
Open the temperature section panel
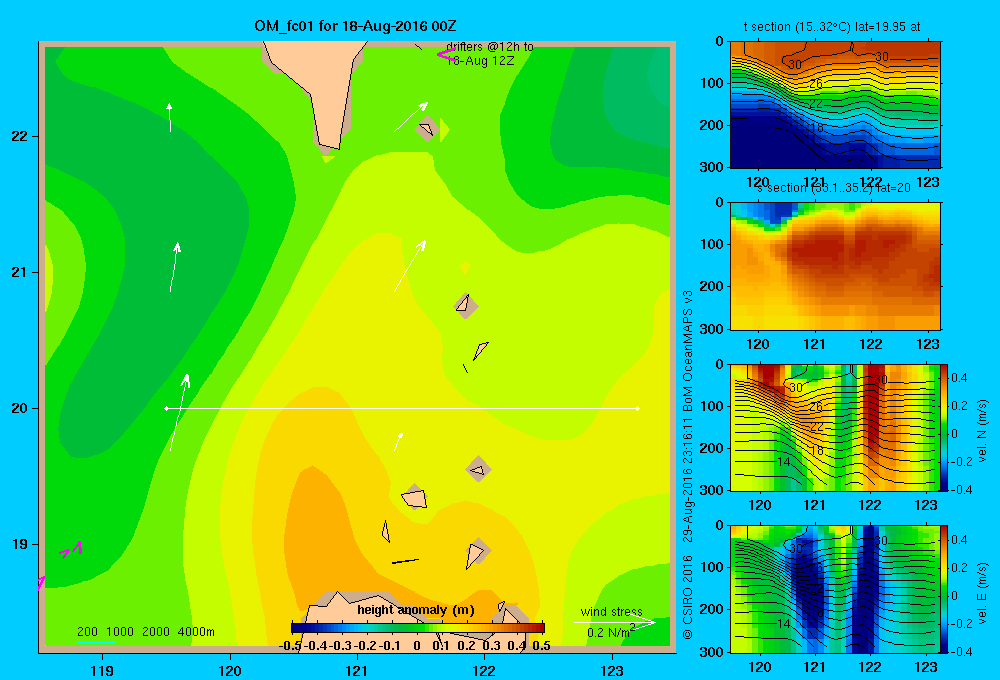(x=835, y=105)
